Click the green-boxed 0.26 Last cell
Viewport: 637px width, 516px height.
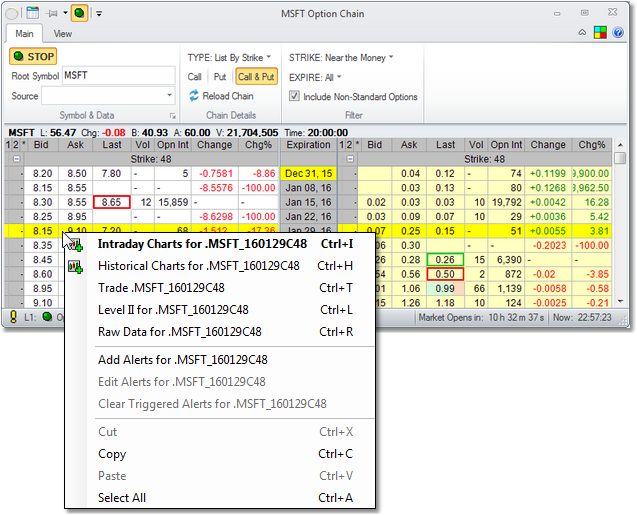click(x=445, y=260)
